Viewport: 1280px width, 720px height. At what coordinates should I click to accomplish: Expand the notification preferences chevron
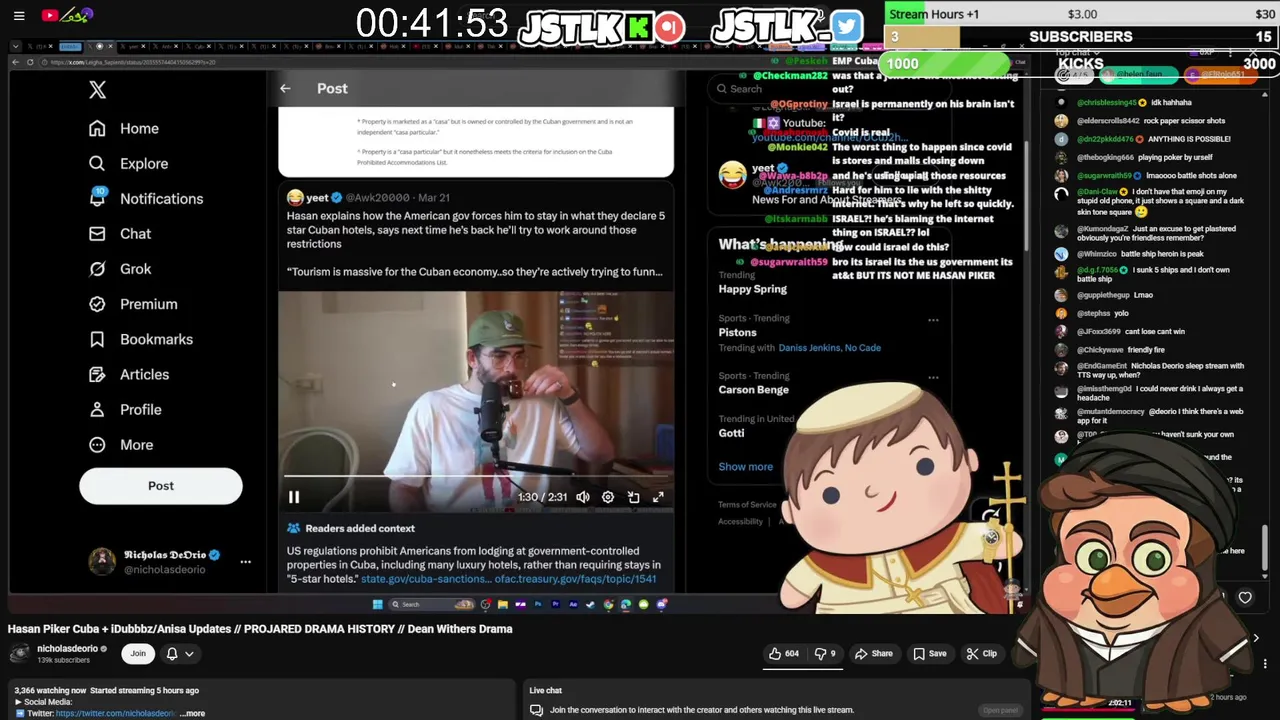click(189, 654)
